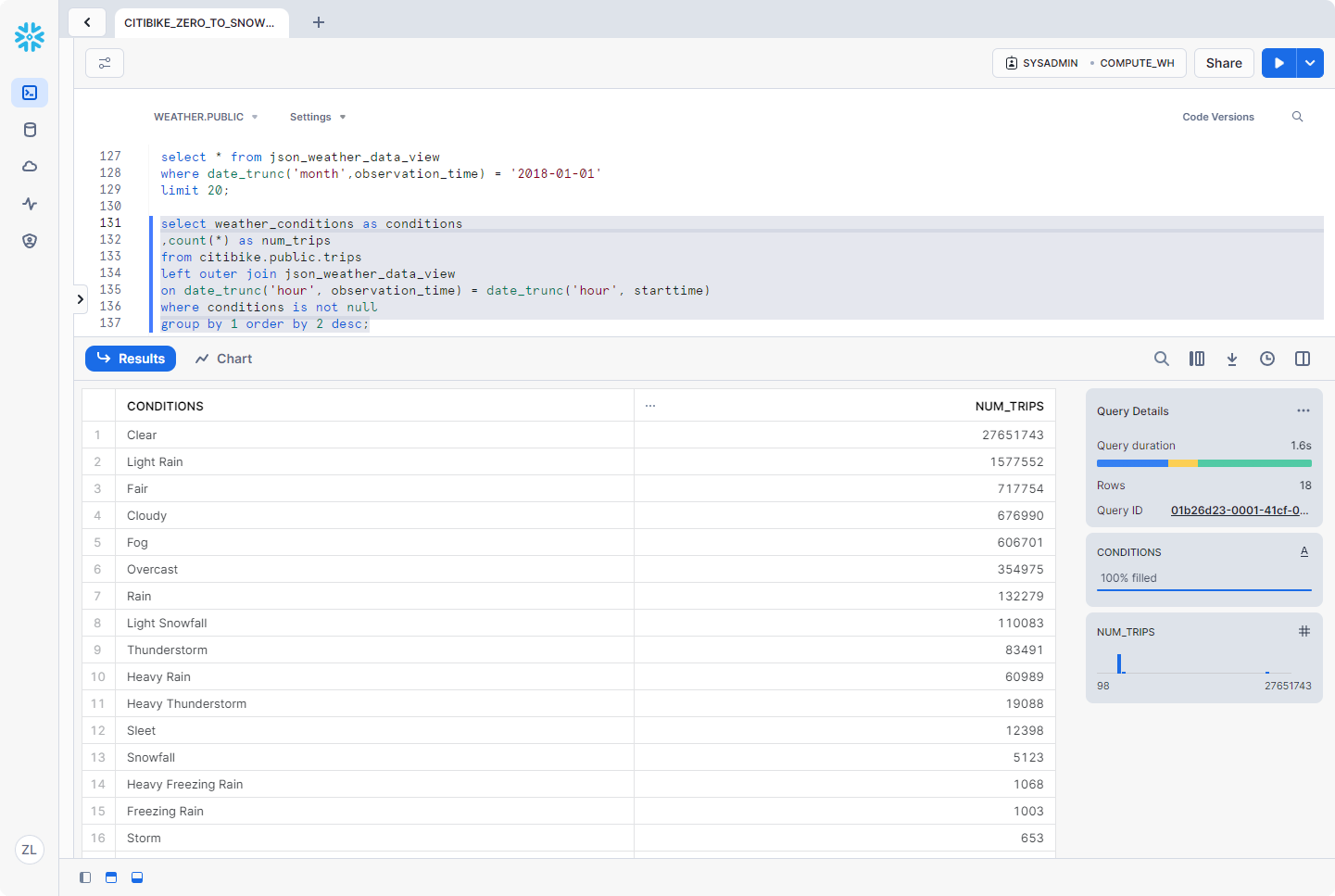This screenshot has height=896, width=1335.
Task: Open the run options dropdown arrow
Action: [x=1310, y=63]
